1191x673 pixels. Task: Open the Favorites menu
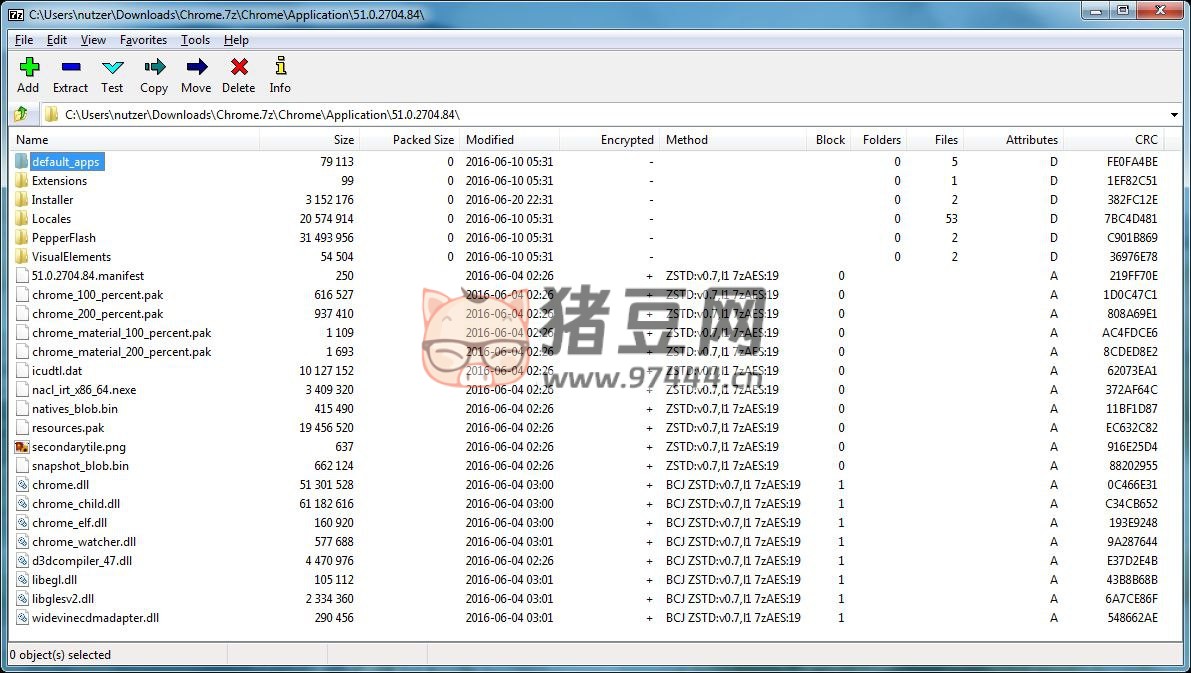[143, 40]
